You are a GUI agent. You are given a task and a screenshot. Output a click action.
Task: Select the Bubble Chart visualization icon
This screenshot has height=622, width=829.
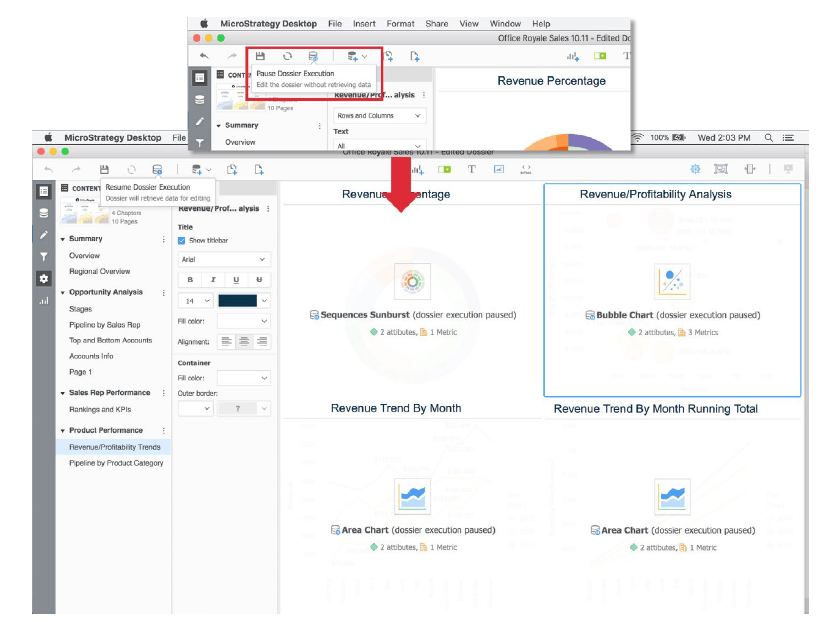click(672, 282)
